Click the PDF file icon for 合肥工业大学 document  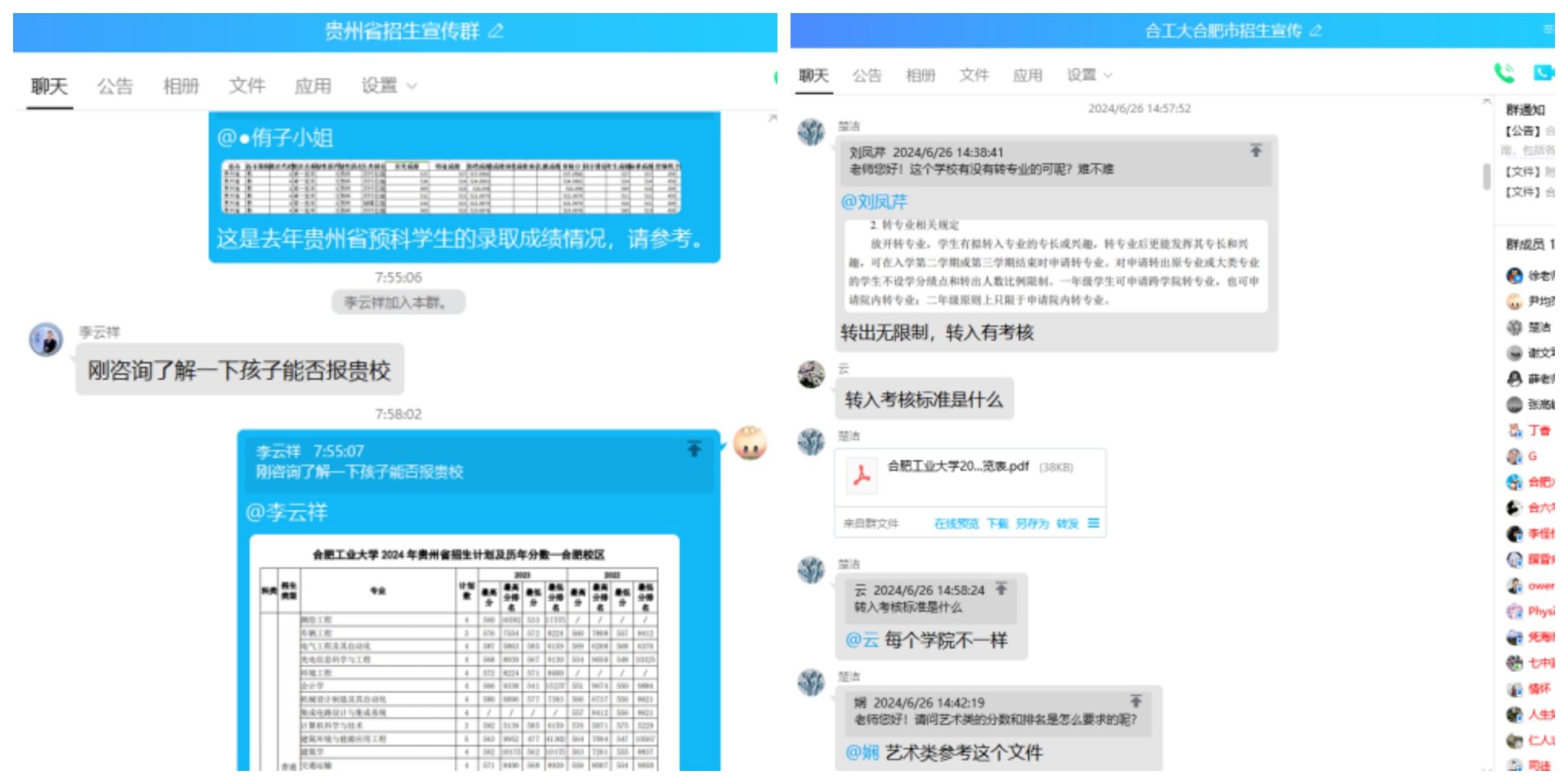[x=862, y=475]
